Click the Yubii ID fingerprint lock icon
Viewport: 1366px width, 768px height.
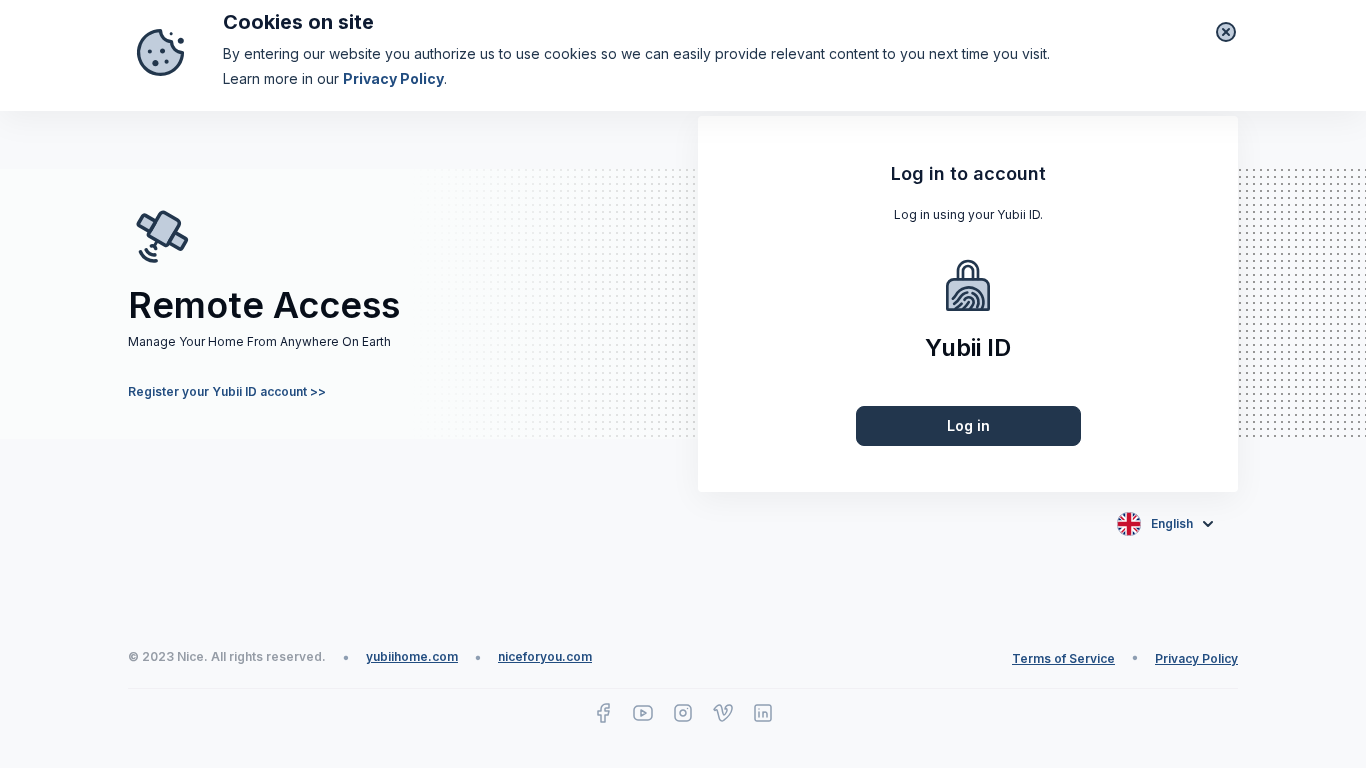coord(968,286)
